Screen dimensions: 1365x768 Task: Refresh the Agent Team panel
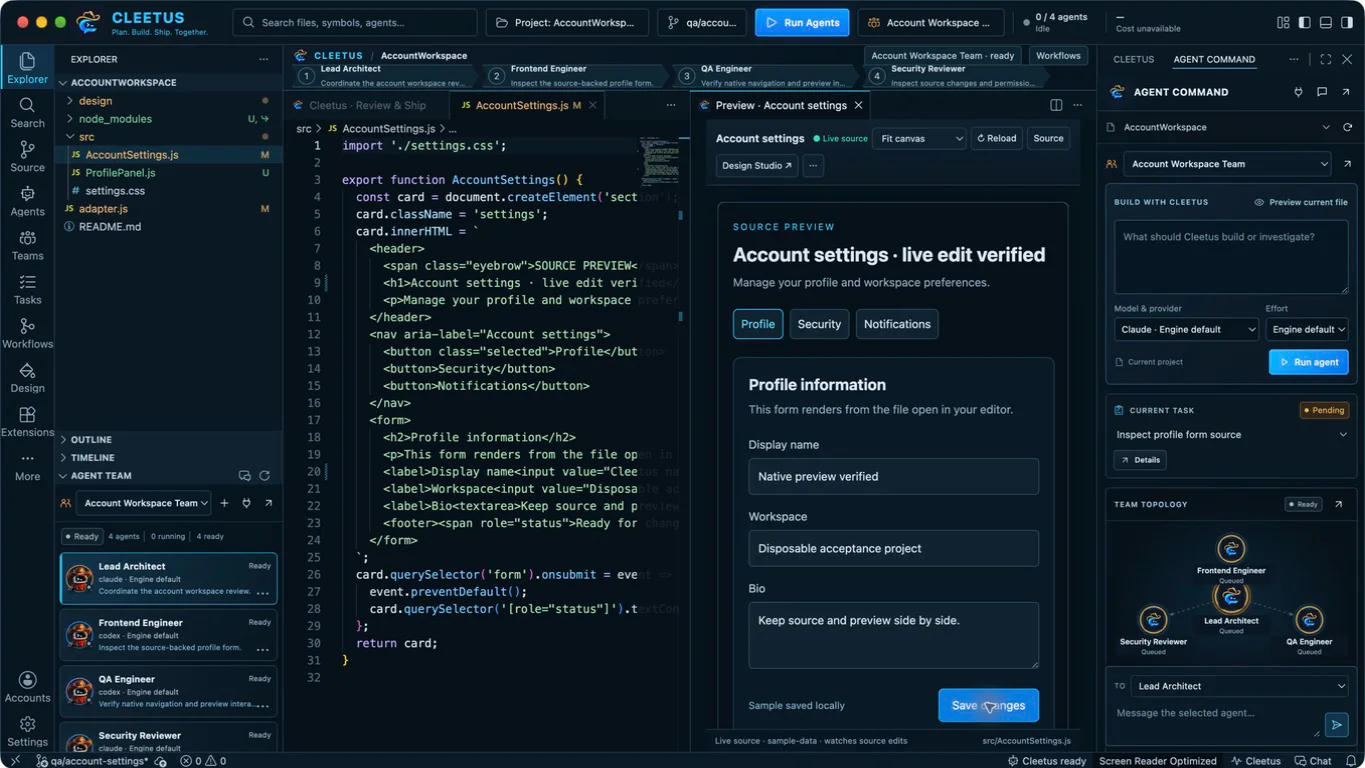coord(265,476)
